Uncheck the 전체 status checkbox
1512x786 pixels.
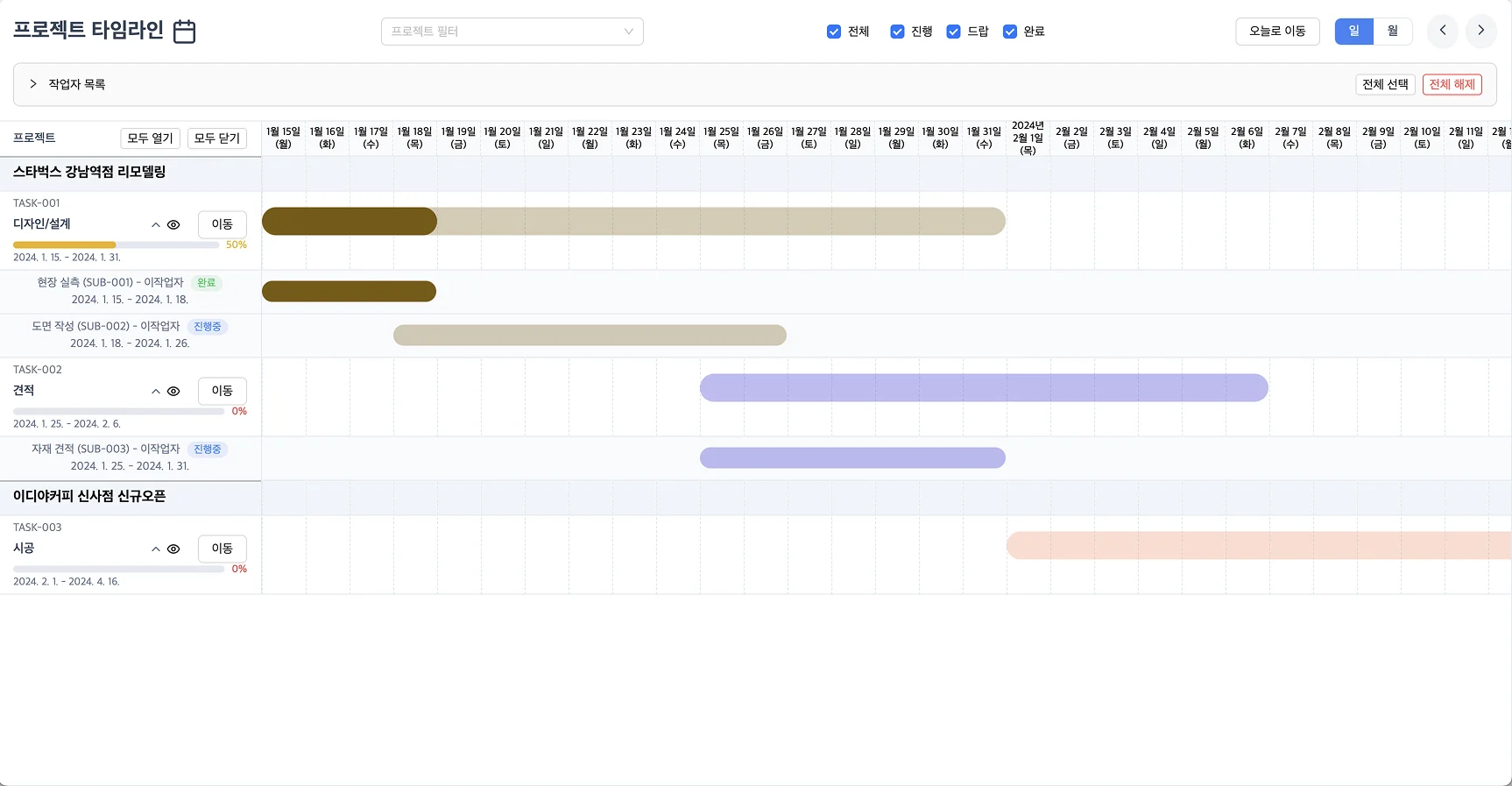pos(834,32)
